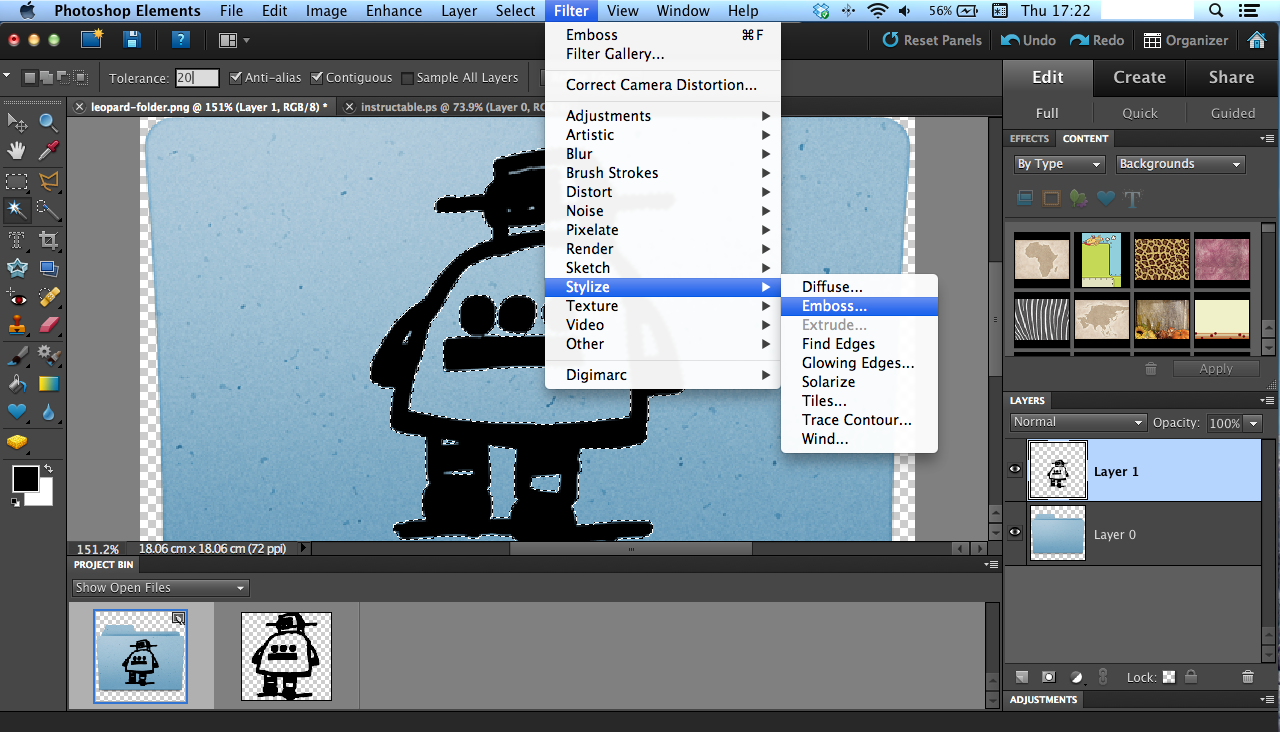Select the Custom Shape heart tool
1280x732 pixels.
point(17,411)
